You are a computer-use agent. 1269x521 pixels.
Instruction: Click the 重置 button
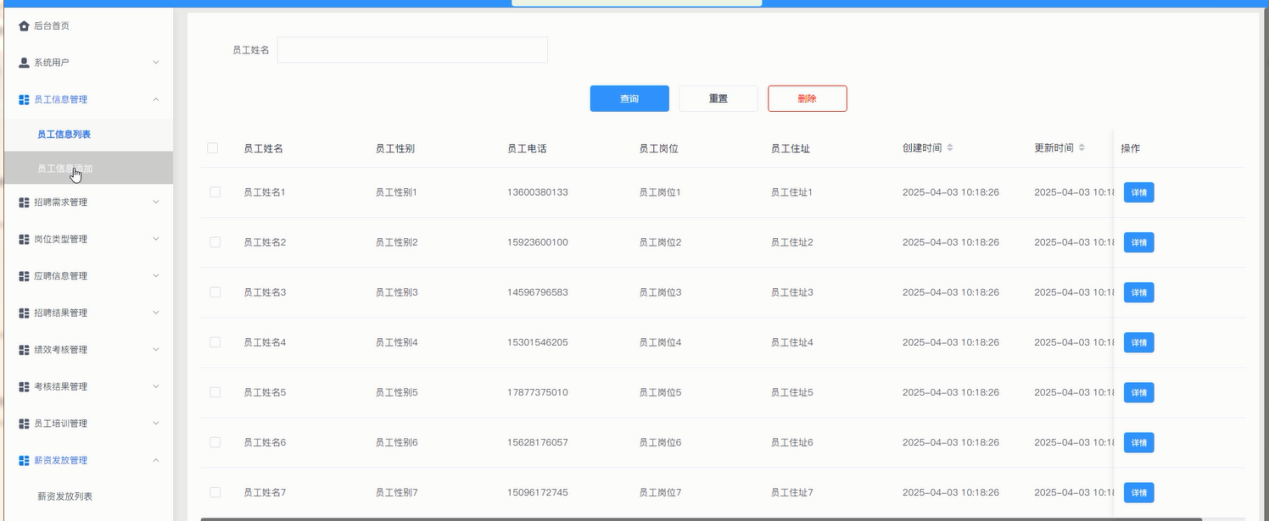coord(718,98)
